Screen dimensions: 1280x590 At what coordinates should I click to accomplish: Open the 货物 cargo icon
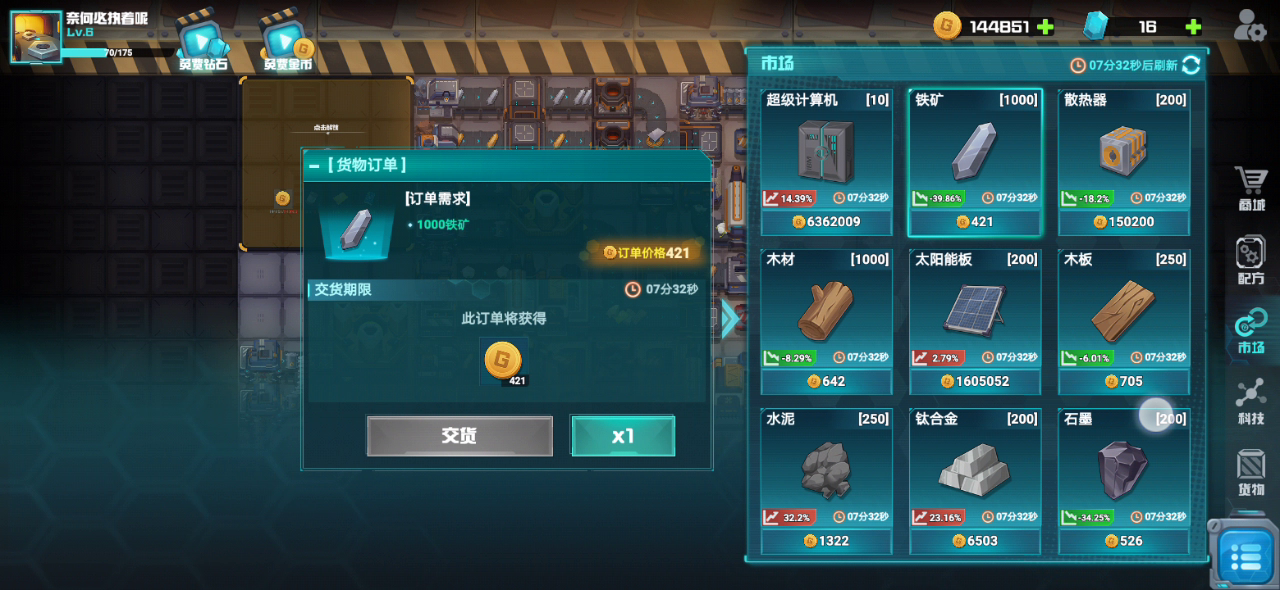(x=1251, y=473)
